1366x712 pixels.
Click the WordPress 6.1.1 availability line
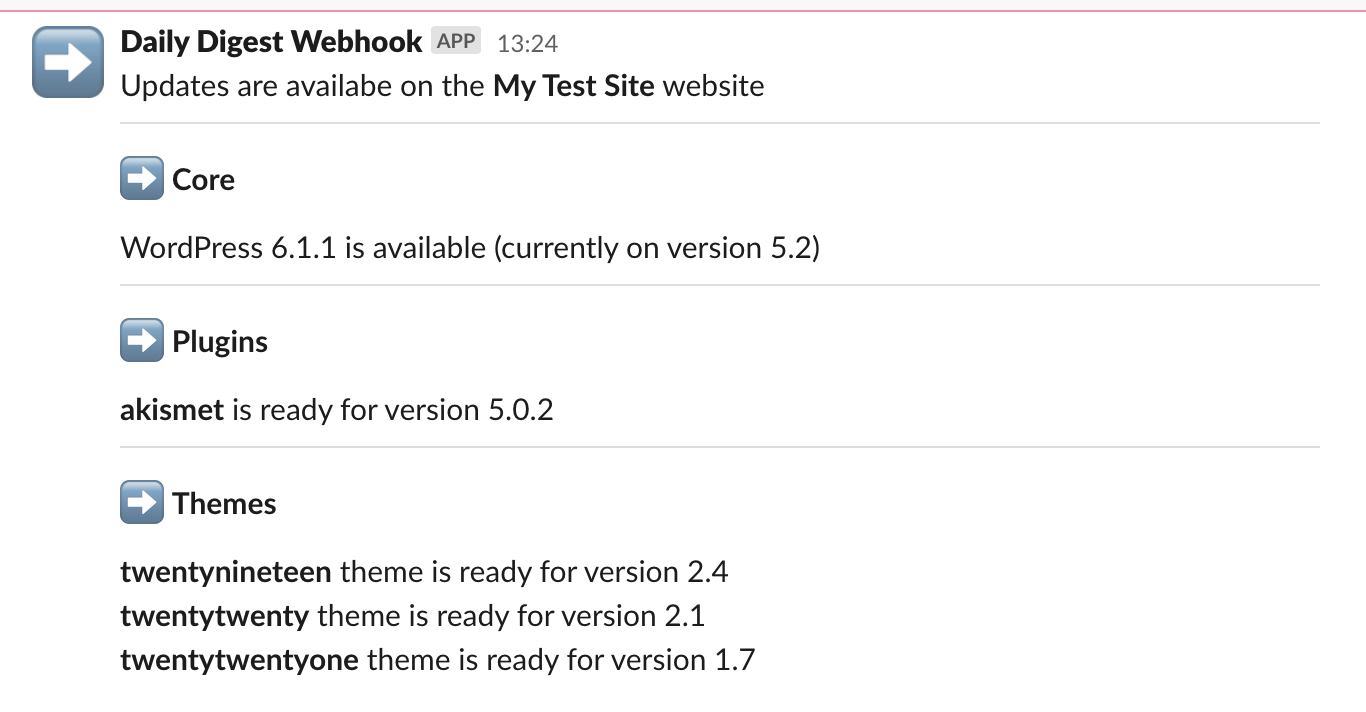pos(470,248)
